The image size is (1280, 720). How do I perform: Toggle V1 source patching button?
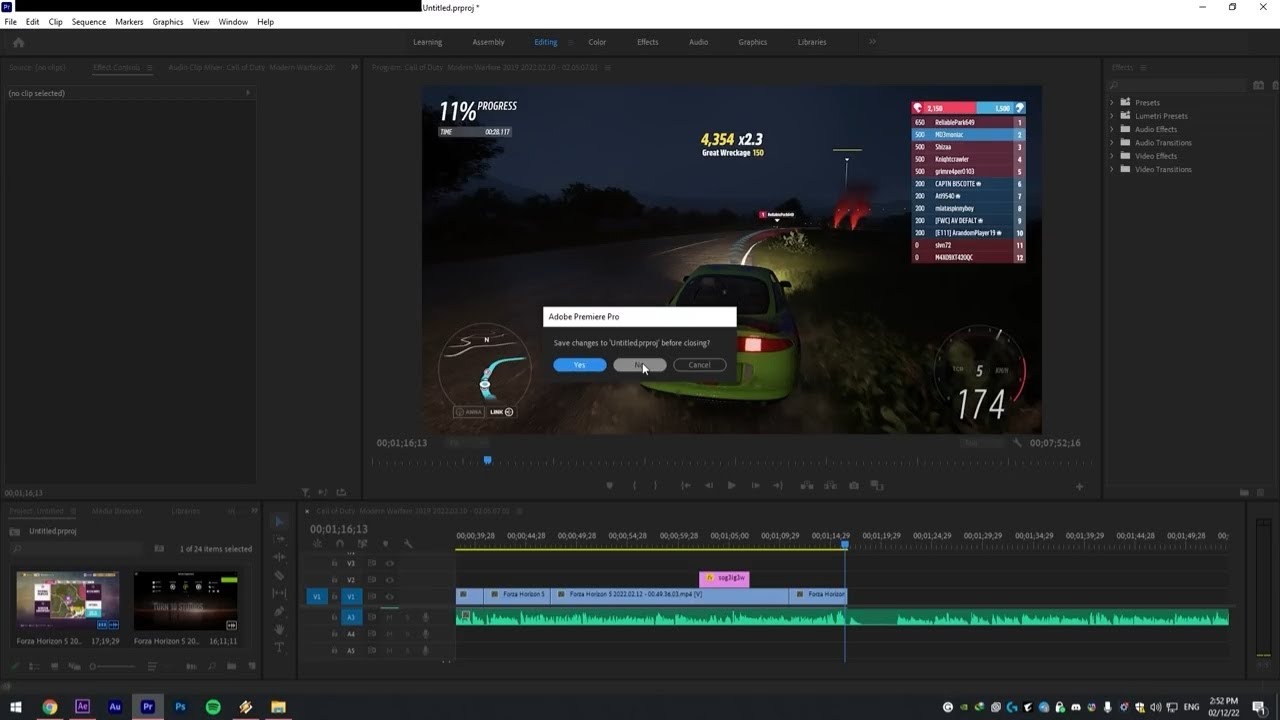click(317, 596)
